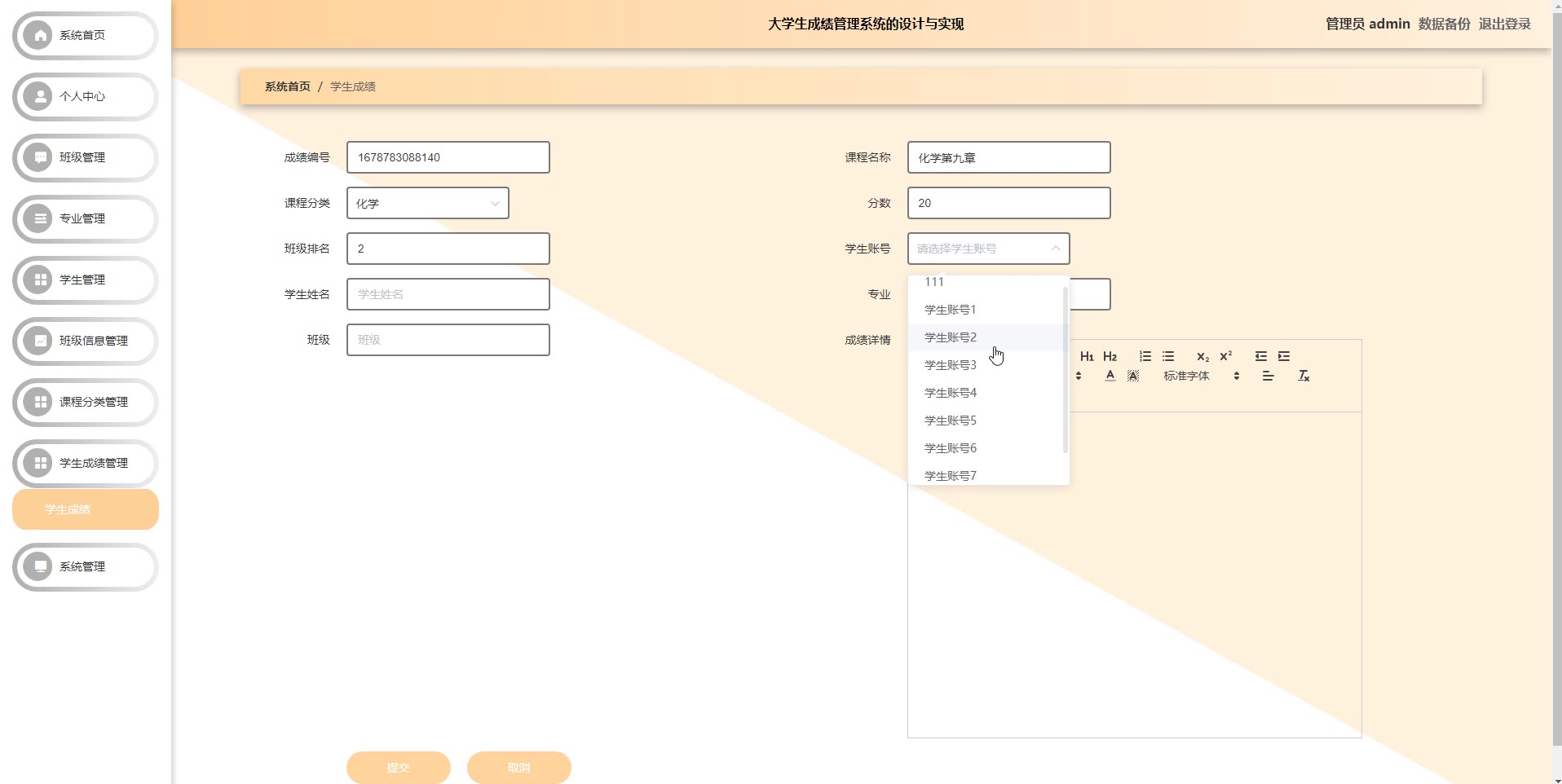This screenshot has width=1562, height=784.
Task: Expand the 班级信息管理 sidebar menu
Action: click(x=86, y=341)
